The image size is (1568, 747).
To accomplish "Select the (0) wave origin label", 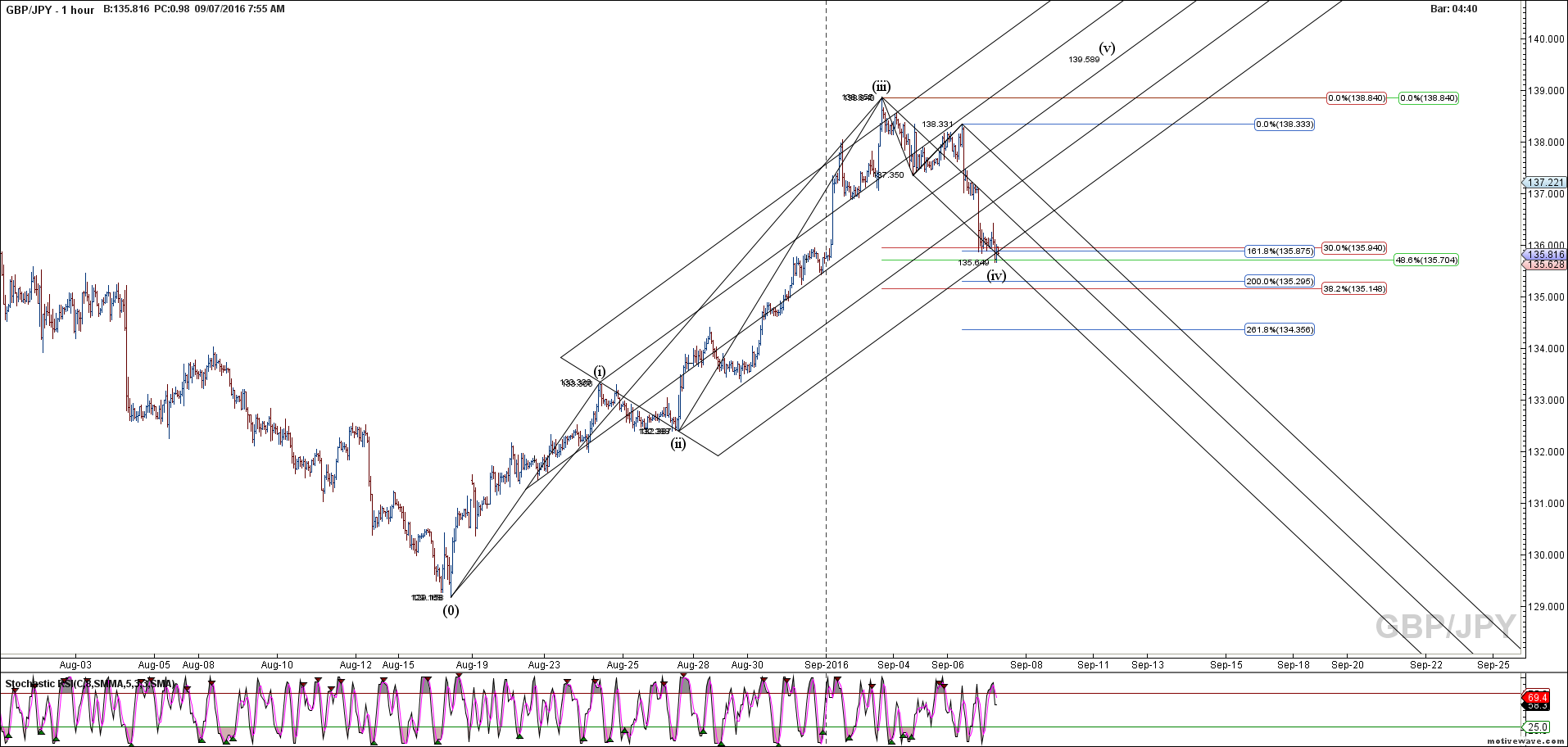I will (451, 610).
